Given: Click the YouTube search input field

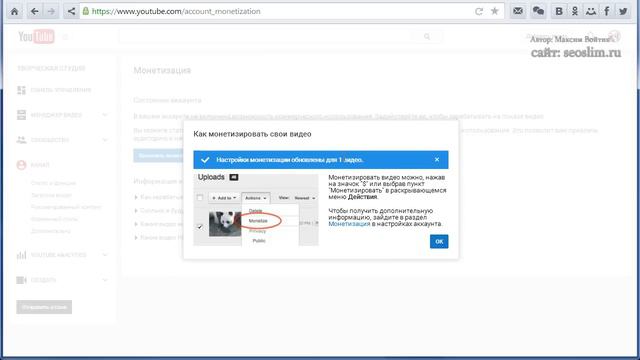Looking at the screenshot, I should 265,37.
